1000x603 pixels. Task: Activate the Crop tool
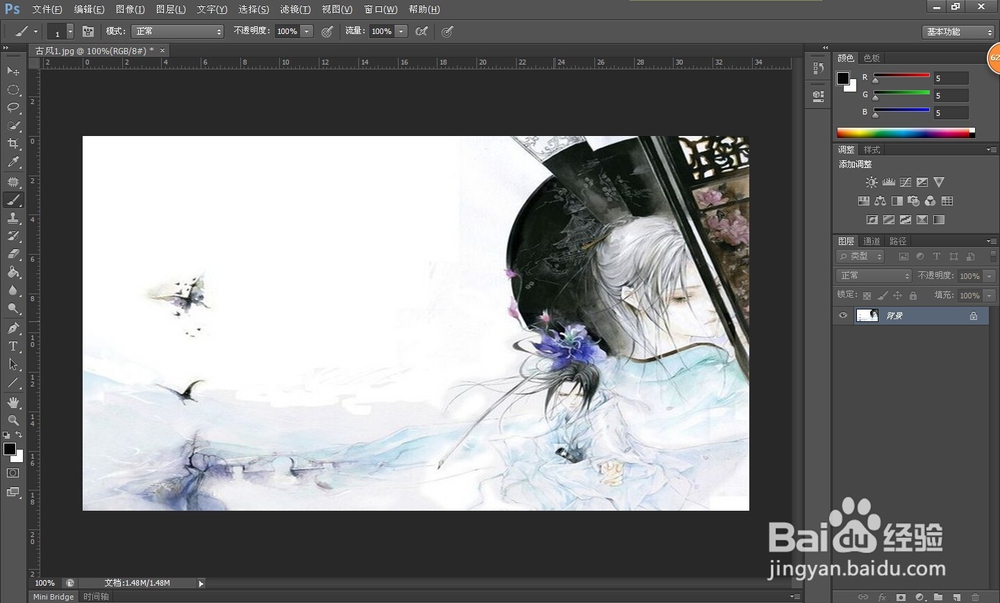(13, 144)
